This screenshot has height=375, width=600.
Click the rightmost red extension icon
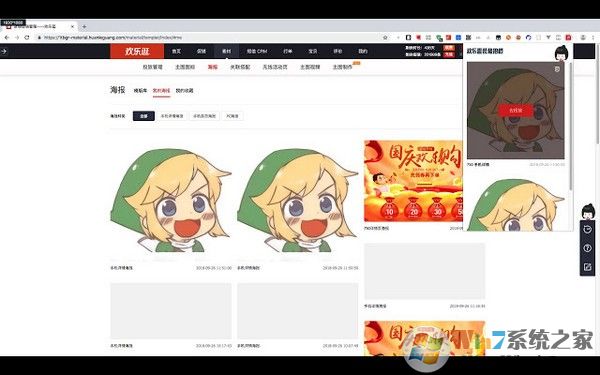click(x=569, y=38)
